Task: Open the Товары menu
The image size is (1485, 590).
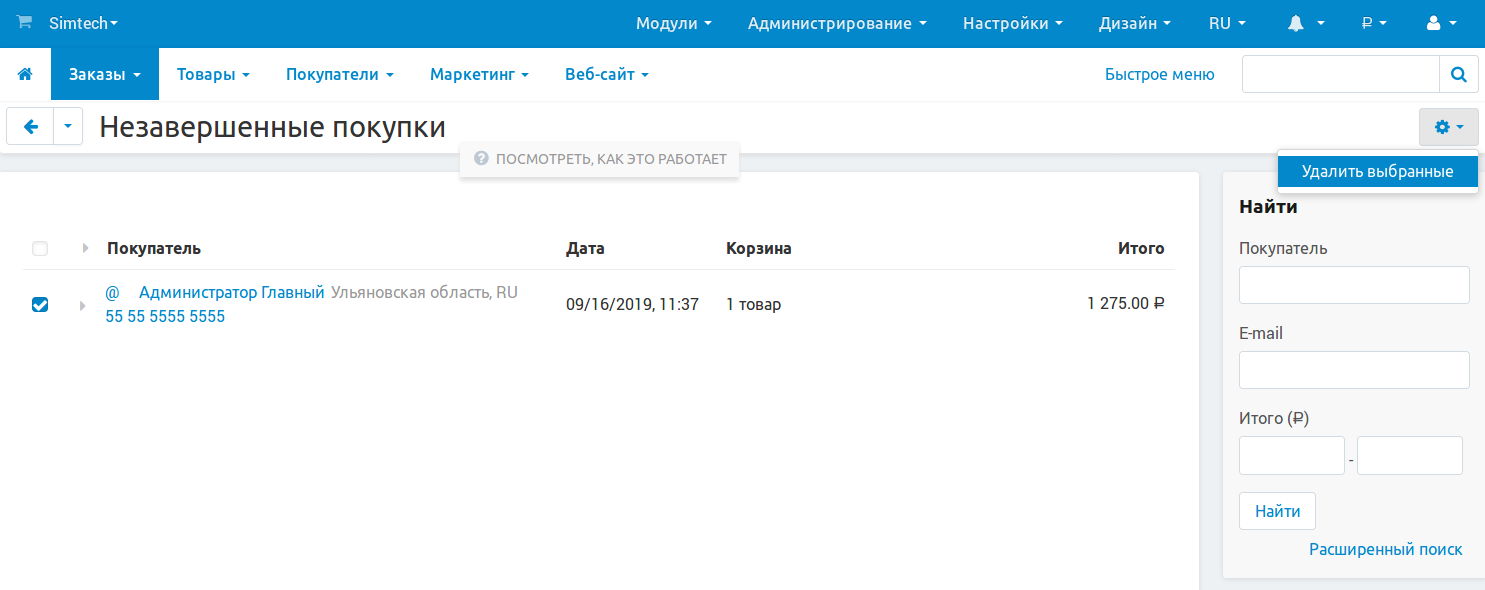Action: pyautogui.click(x=212, y=74)
